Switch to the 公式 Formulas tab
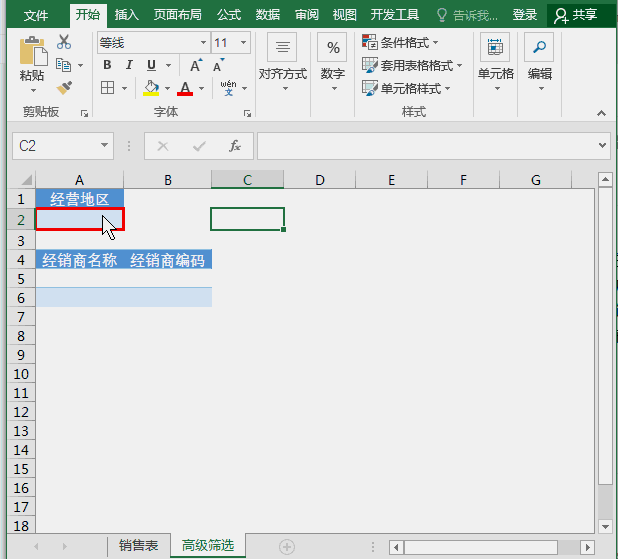This screenshot has height=559, width=618. pyautogui.click(x=229, y=15)
